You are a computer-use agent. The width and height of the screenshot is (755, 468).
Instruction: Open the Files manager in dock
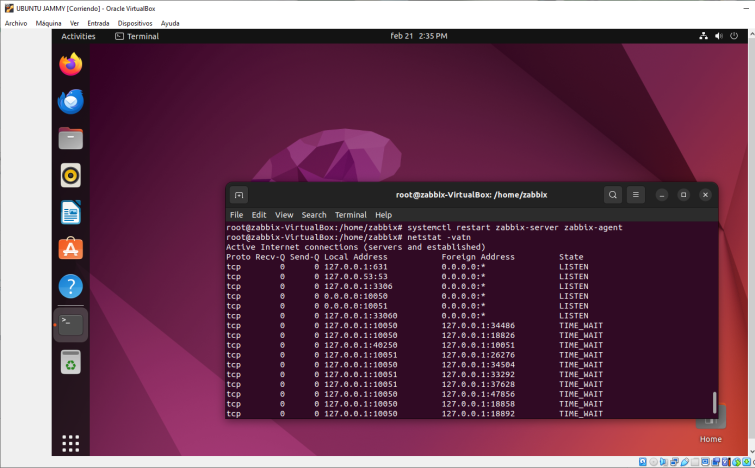coord(71,138)
